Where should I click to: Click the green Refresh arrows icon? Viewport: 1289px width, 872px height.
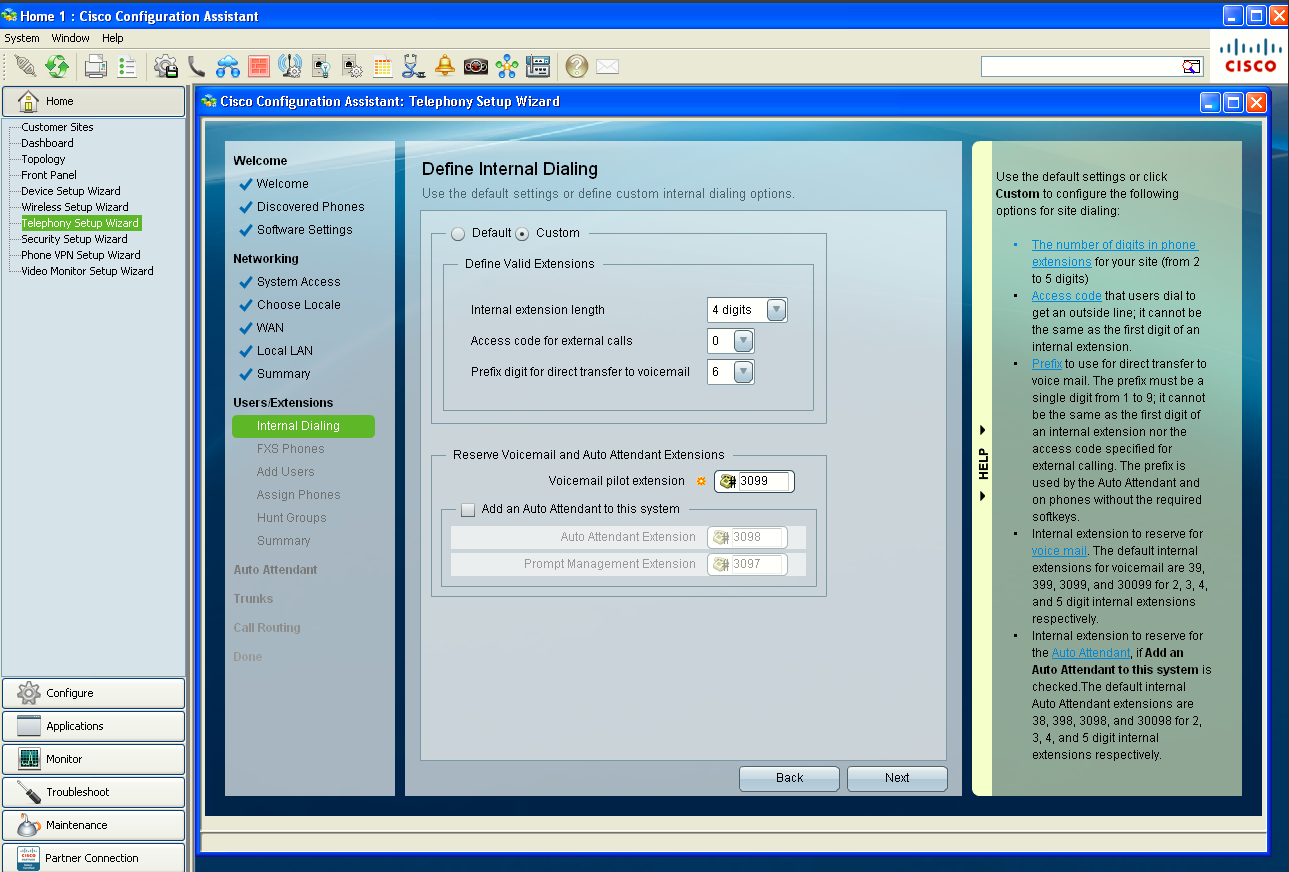(x=57, y=67)
